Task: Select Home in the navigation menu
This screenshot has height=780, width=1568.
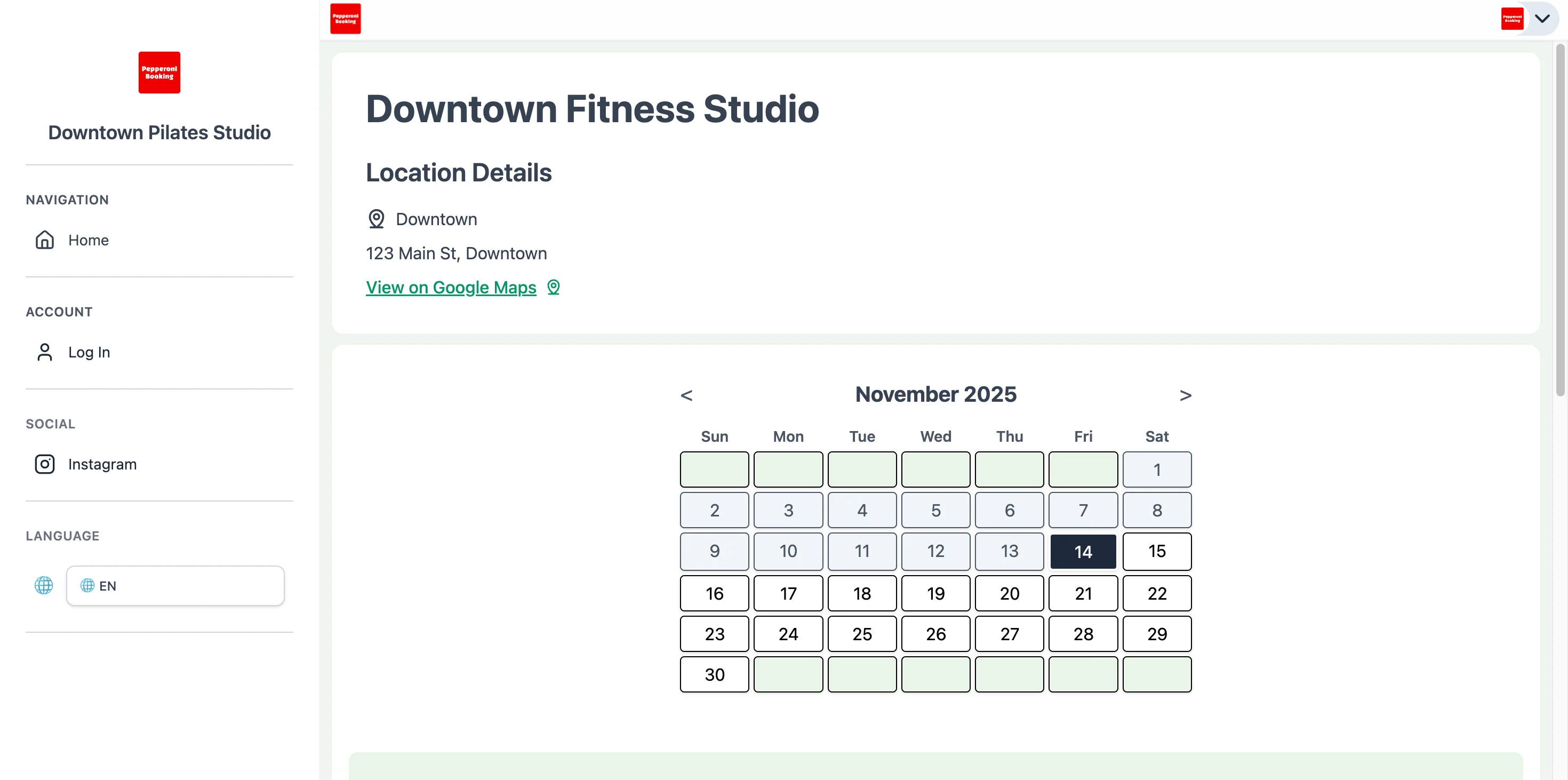Action: point(88,240)
